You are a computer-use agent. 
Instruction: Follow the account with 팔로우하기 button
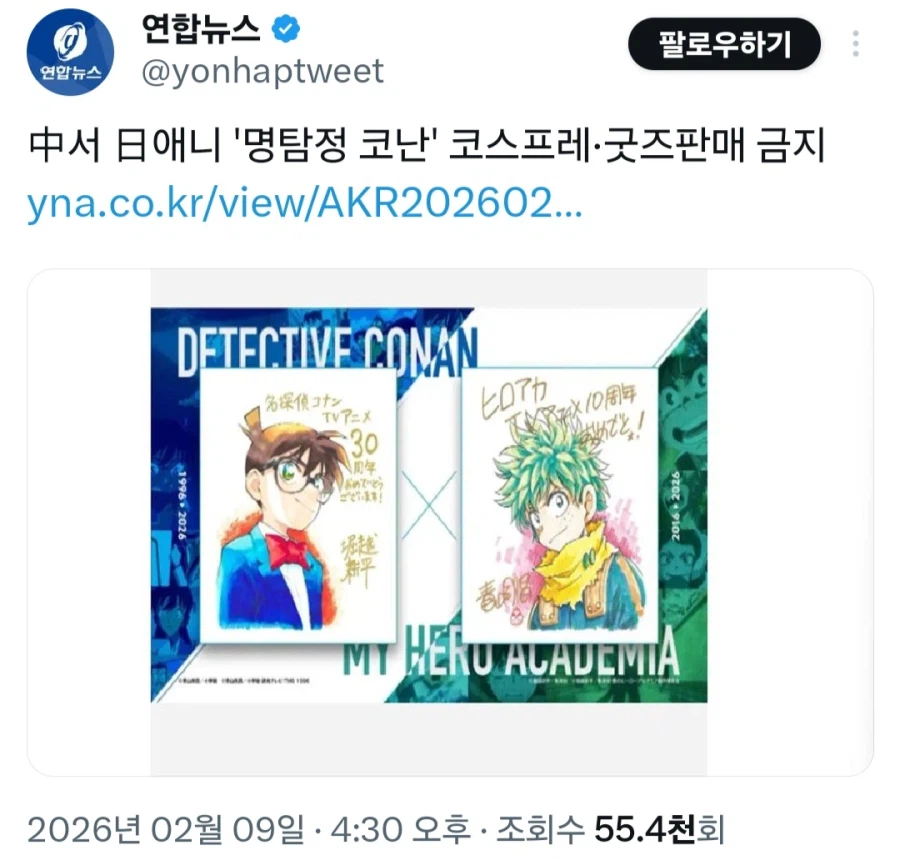coord(724,44)
